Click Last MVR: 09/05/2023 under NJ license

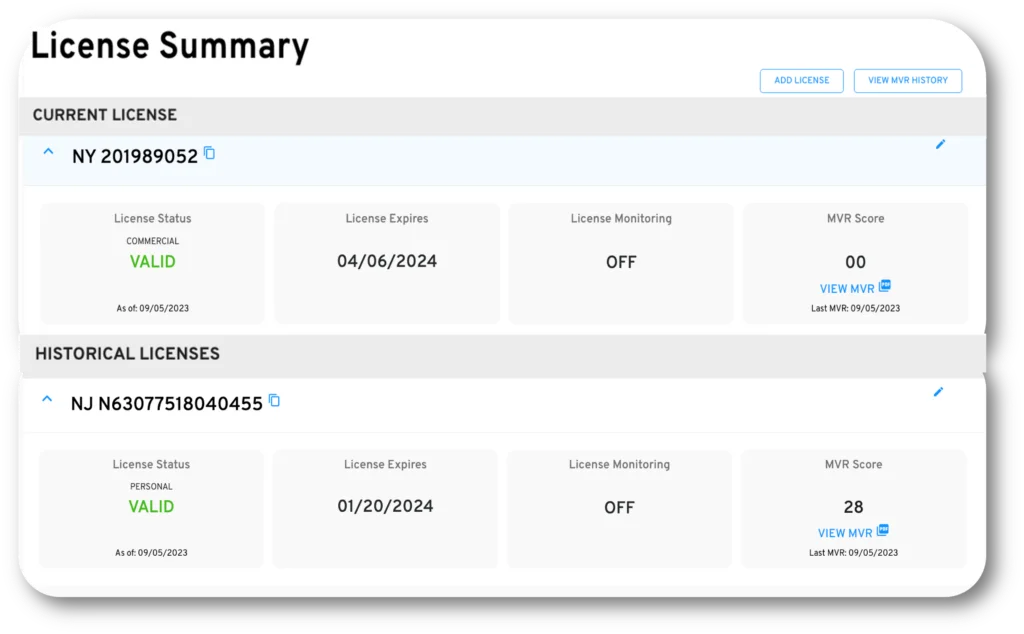click(854, 552)
